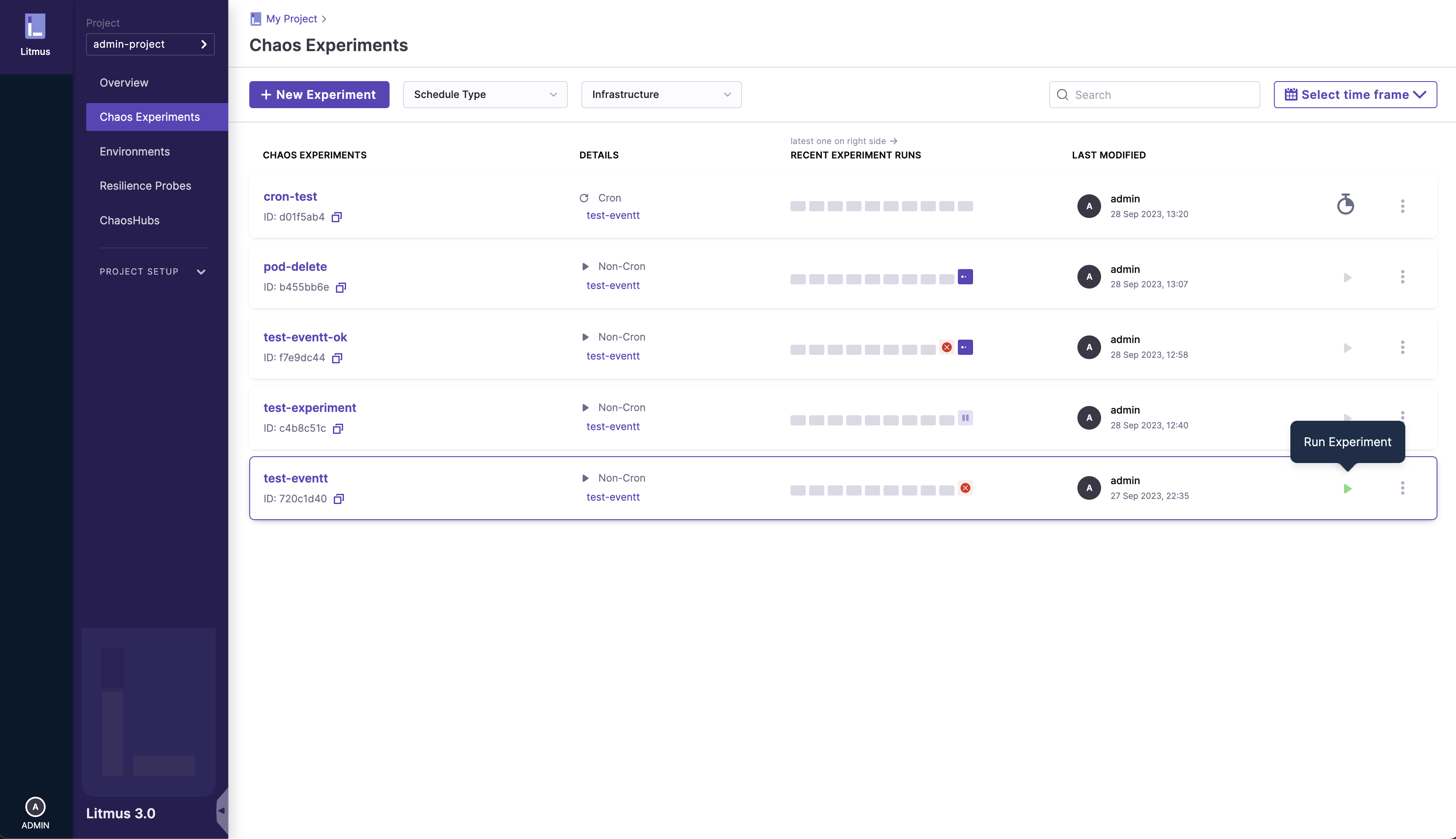
Task: Run the test-eventt experiment
Action: (1347, 489)
